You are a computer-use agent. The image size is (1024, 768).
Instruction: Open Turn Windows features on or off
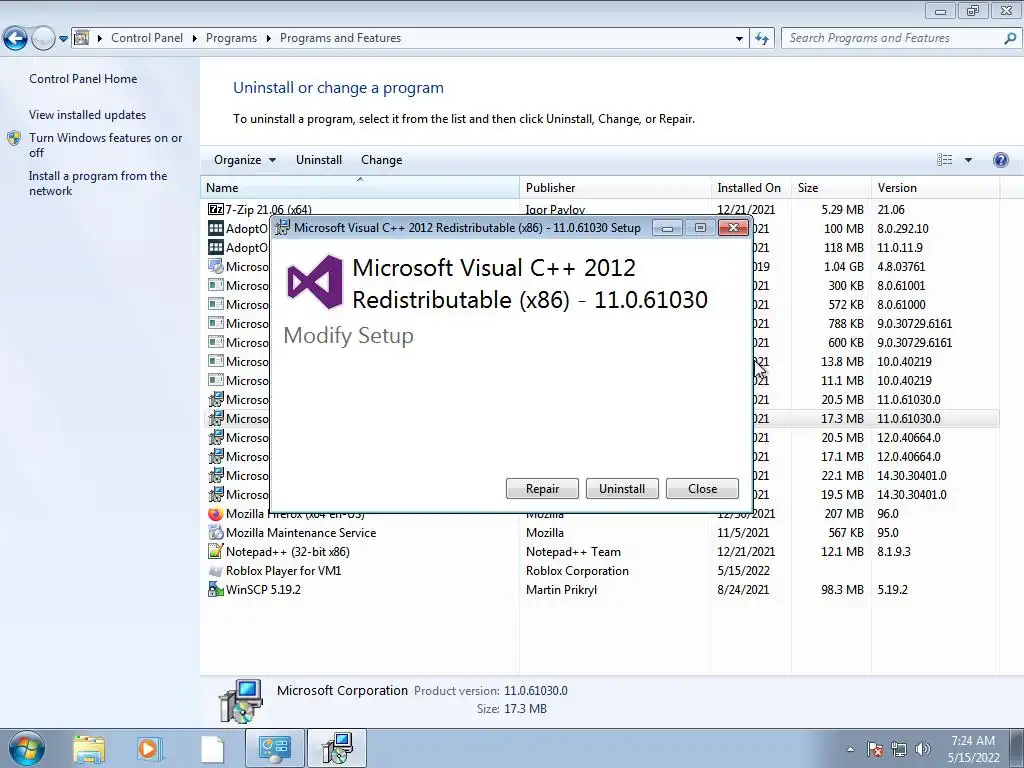point(106,145)
